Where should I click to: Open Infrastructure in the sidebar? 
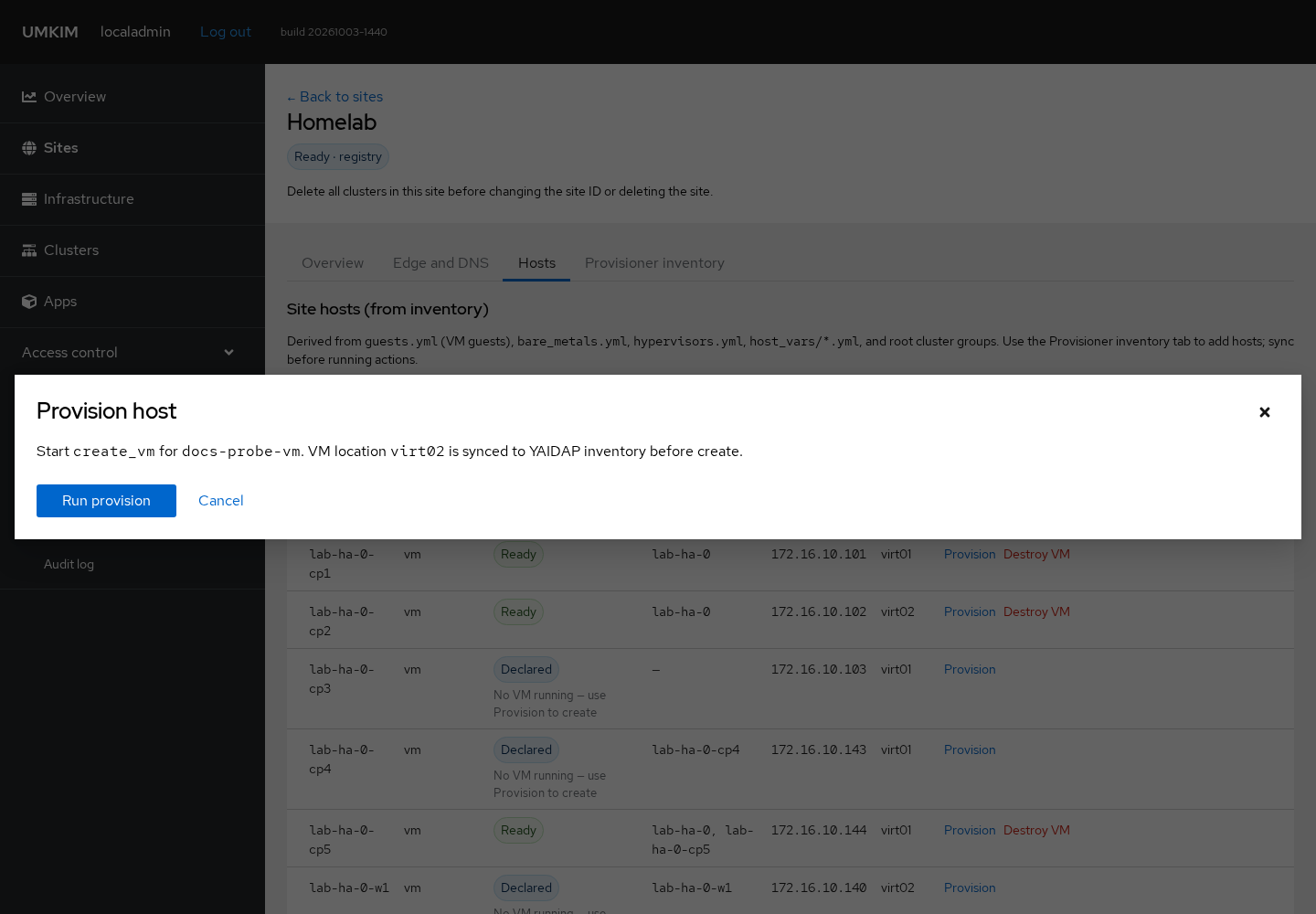tap(133, 199)
